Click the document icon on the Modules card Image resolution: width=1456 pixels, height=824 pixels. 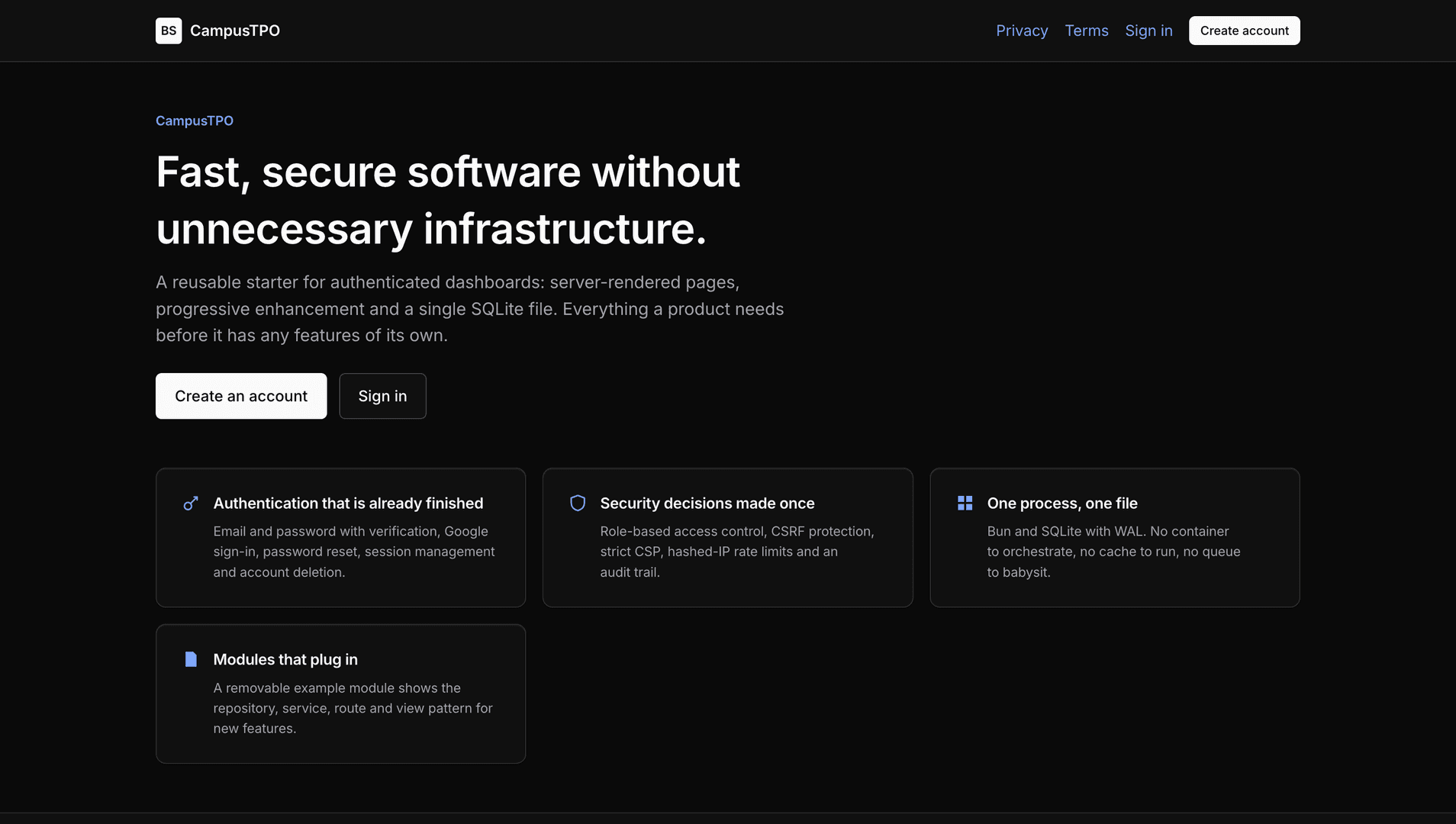pyautogui.click(x=191, y=659)
